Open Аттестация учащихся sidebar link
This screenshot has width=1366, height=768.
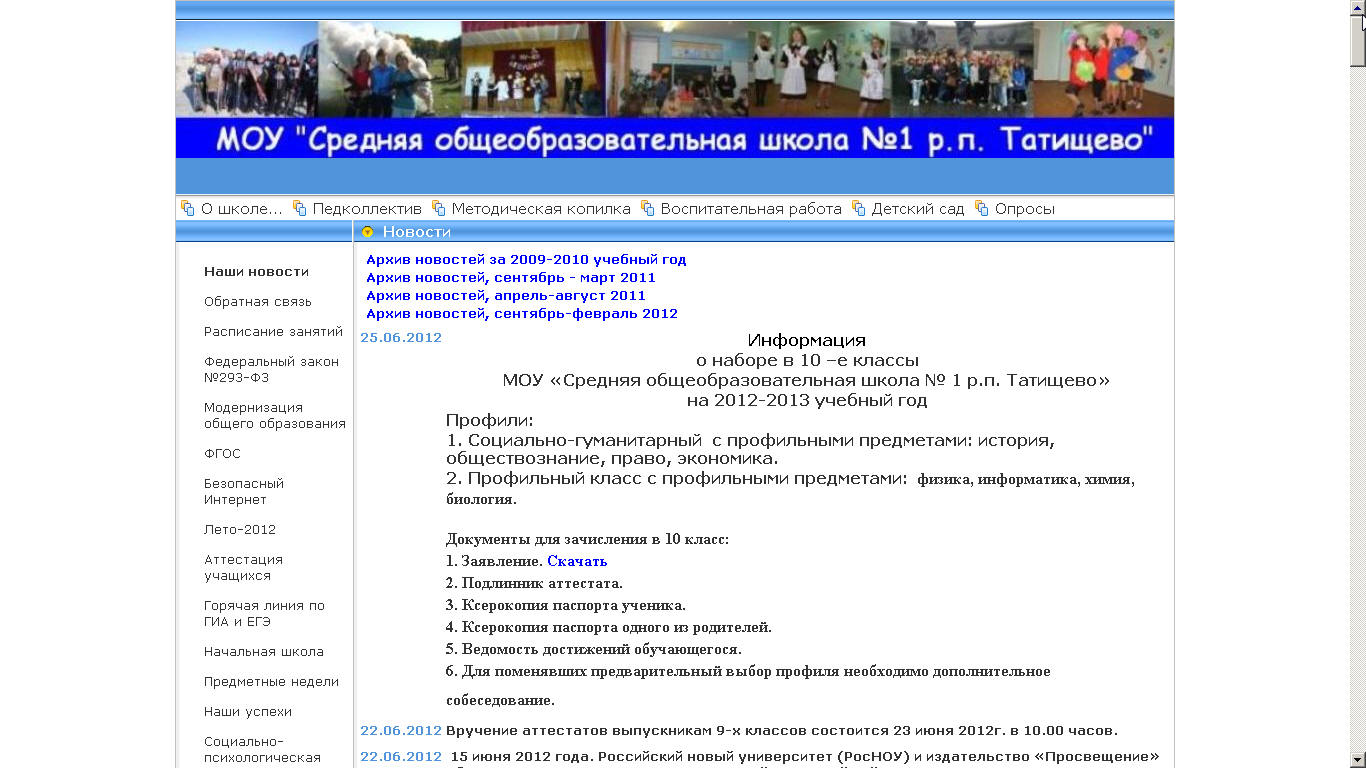[x=243, y=567]
